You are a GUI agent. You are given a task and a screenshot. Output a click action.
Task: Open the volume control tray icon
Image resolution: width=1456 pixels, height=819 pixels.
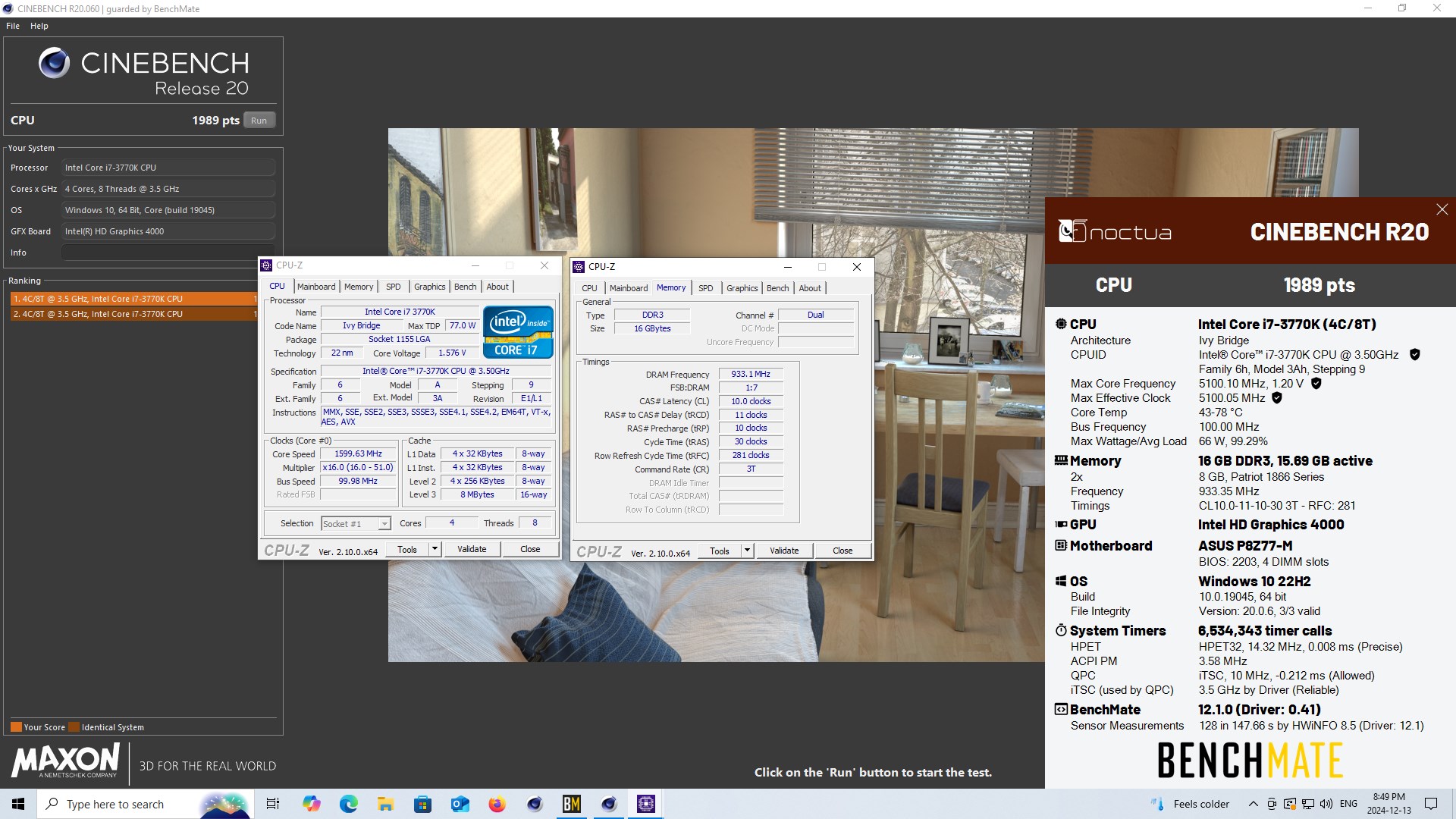click(1326, 804)
